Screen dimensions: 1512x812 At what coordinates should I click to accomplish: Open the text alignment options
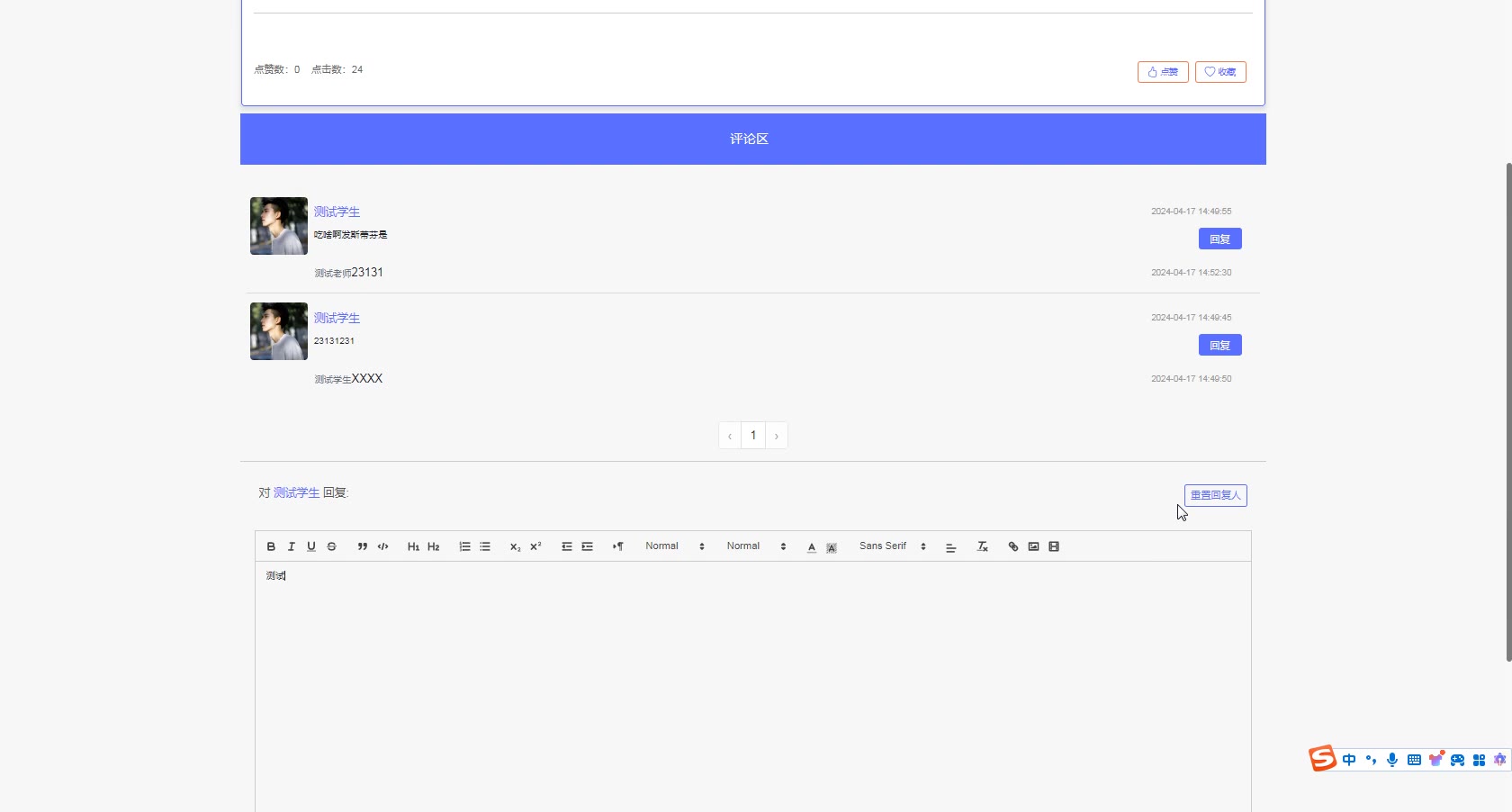tap(950, 546)
